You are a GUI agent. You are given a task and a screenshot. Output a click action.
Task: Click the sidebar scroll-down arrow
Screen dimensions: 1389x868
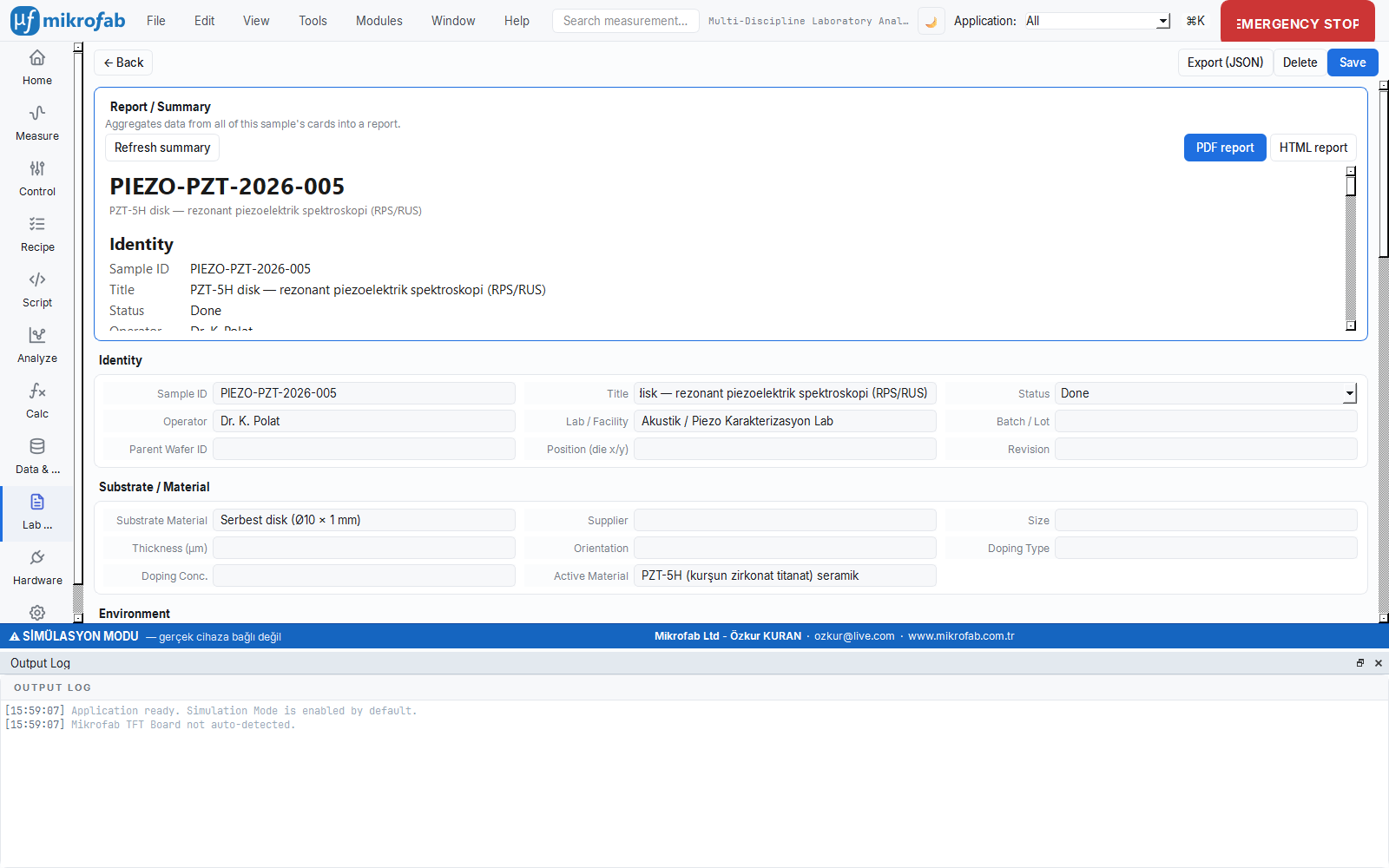[78, 617]
